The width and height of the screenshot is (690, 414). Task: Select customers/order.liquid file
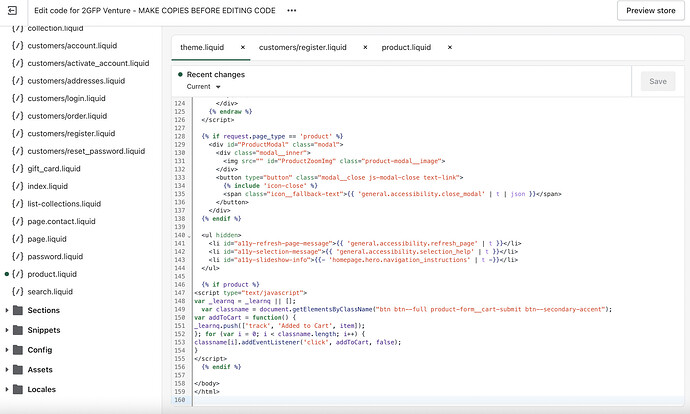(x=68, y=115)
